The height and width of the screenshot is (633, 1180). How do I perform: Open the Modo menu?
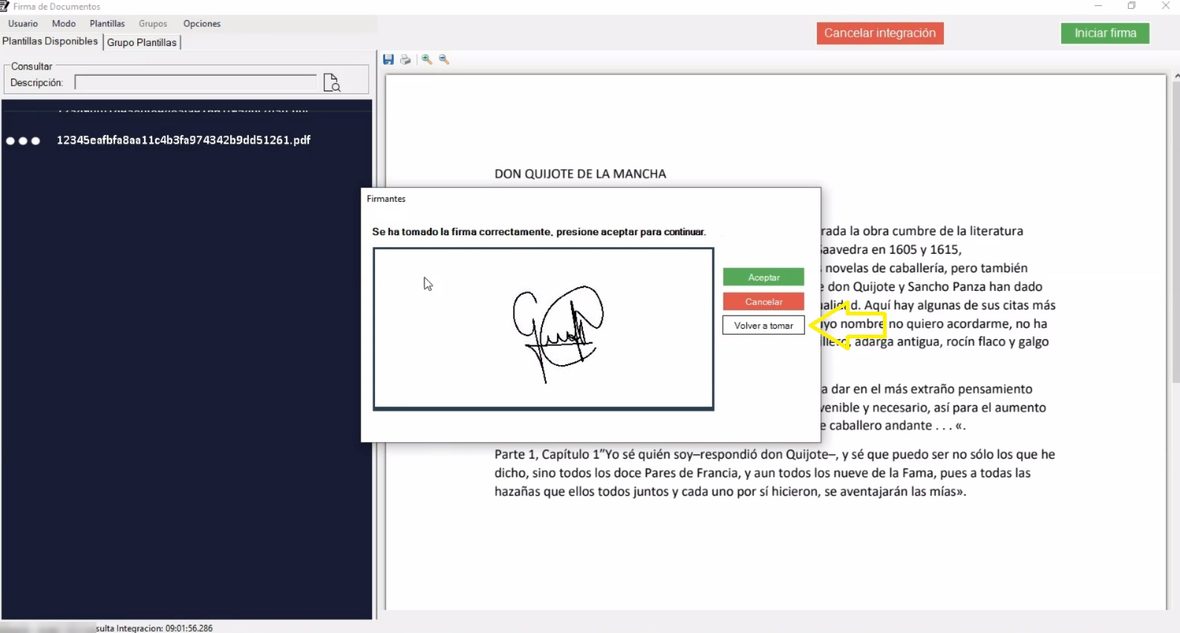(64, 23)
